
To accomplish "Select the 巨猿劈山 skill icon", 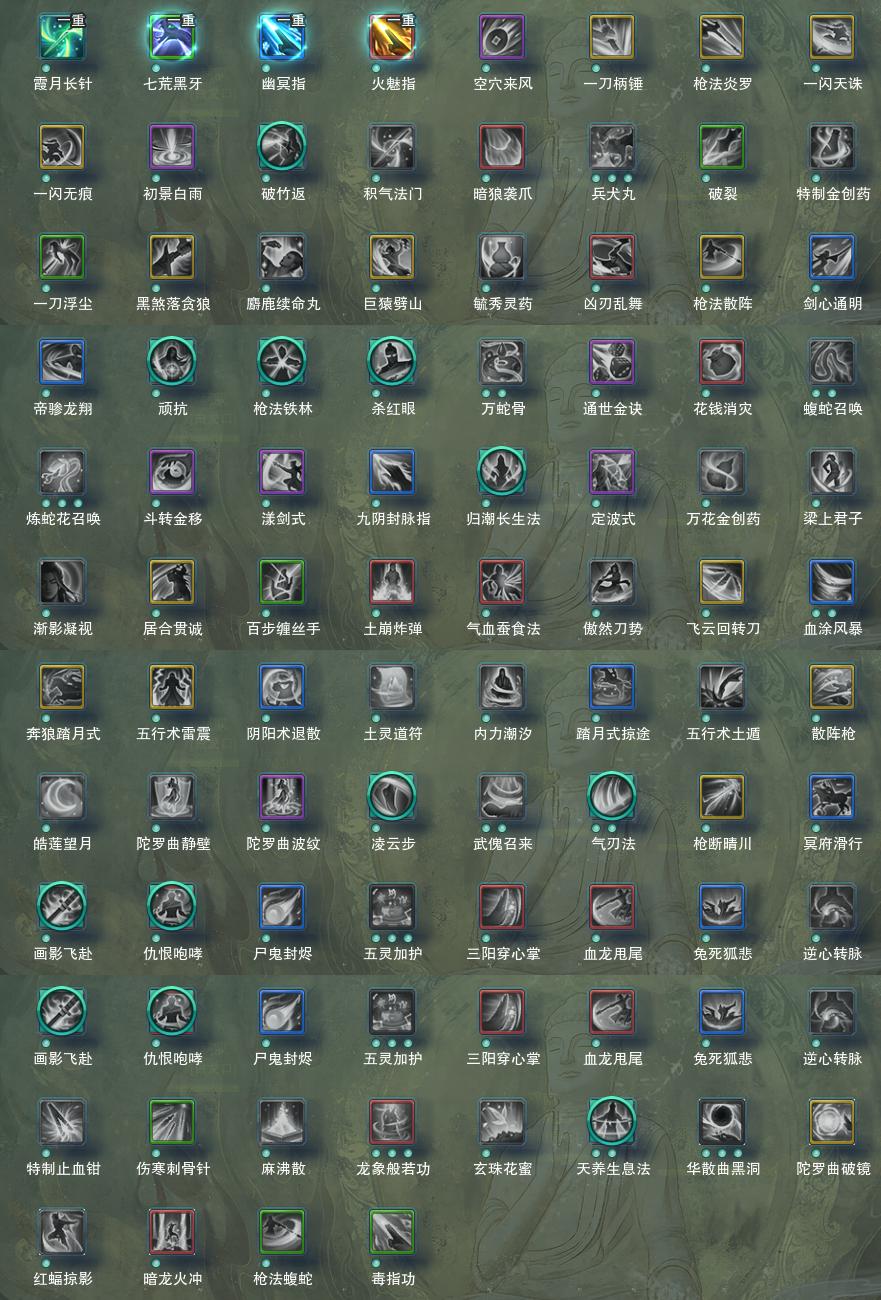I will click(392, 257).
